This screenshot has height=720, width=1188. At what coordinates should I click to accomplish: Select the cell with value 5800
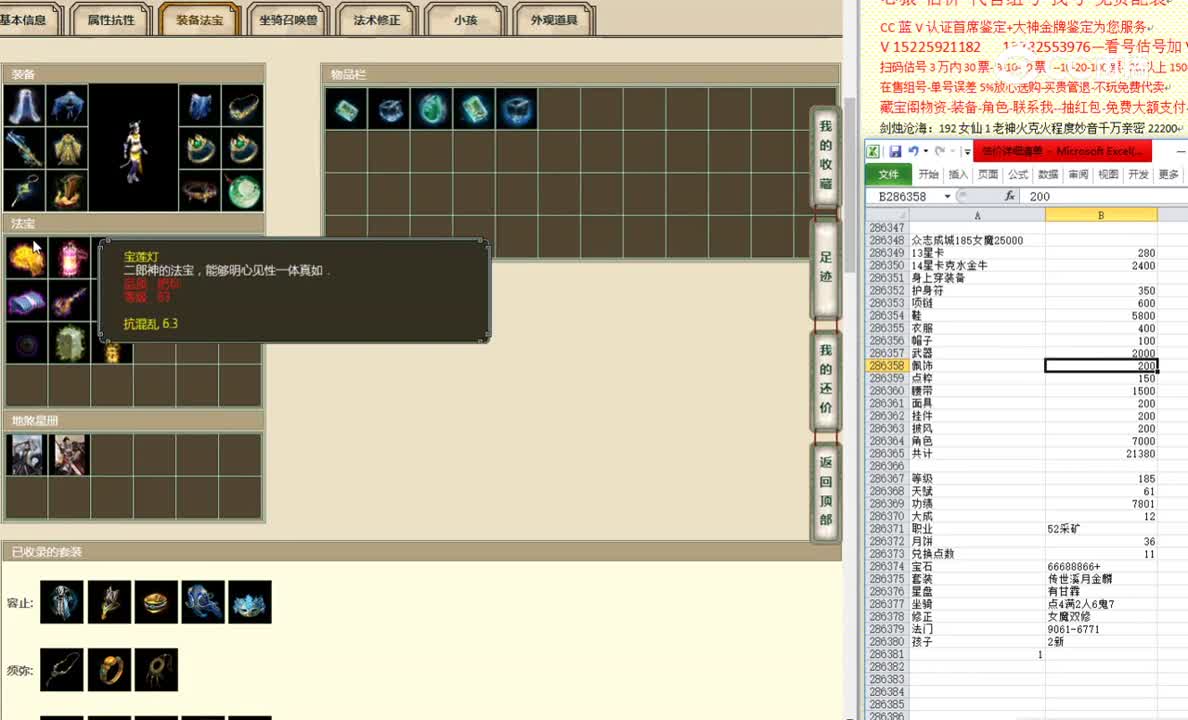1101,315
